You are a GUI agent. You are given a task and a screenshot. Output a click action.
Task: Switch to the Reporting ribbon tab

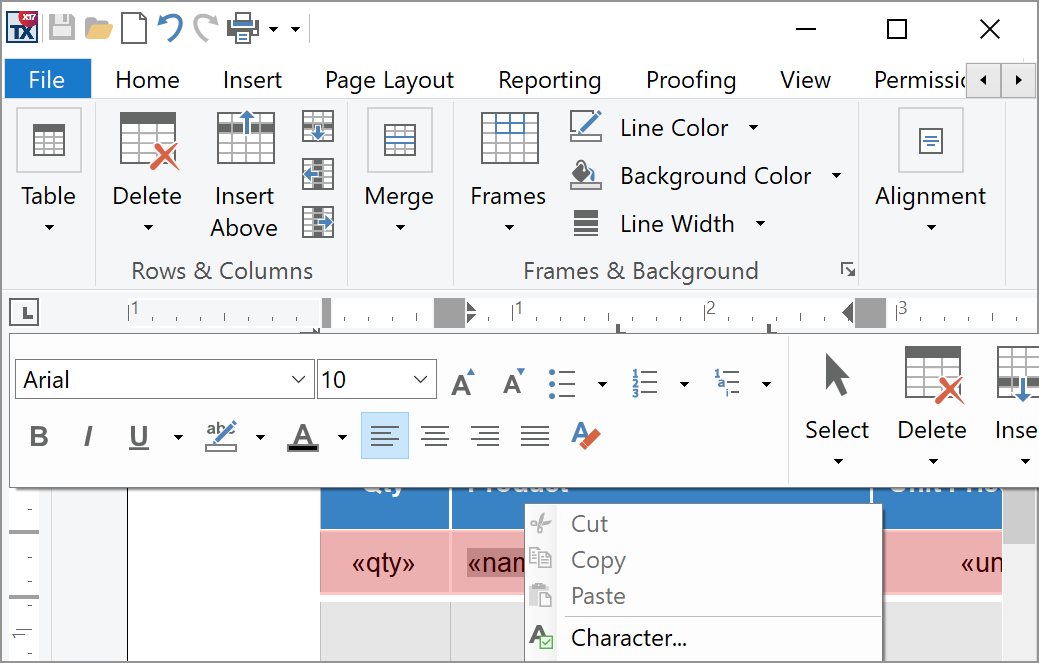(x=549, y=79)
